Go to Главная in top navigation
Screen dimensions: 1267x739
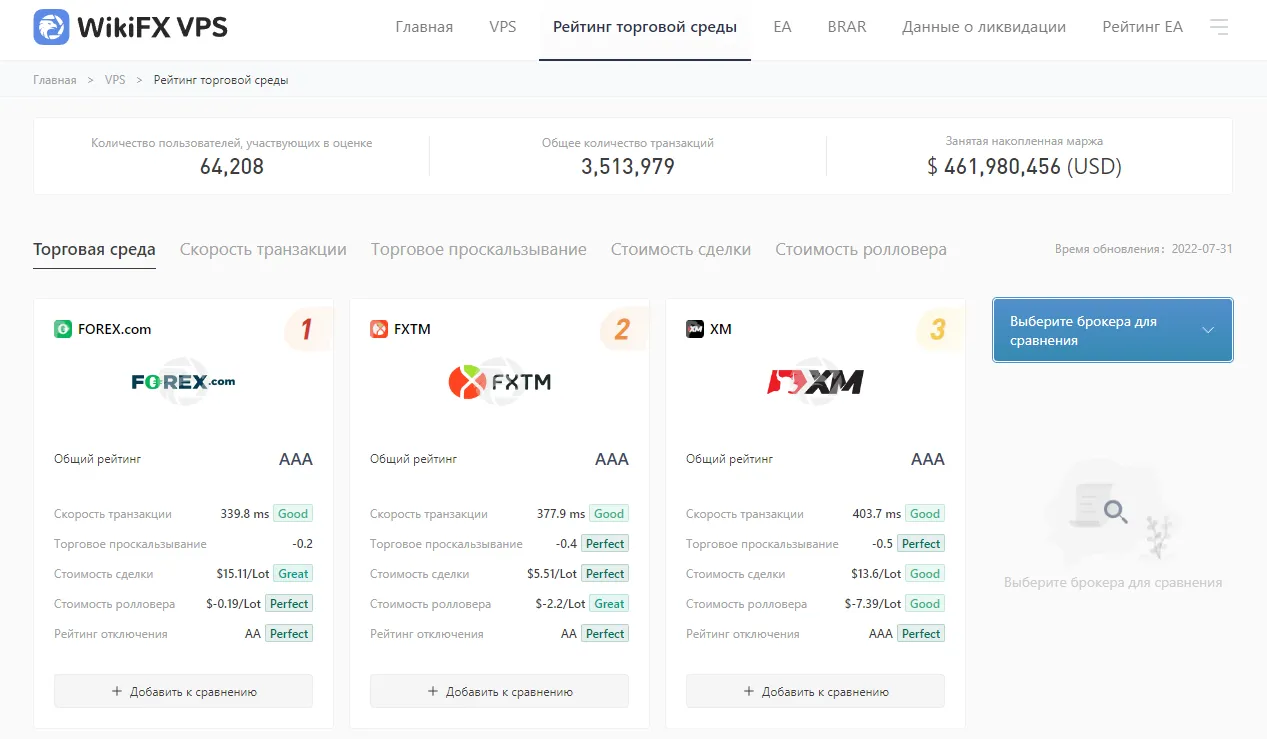coord(424,27)
